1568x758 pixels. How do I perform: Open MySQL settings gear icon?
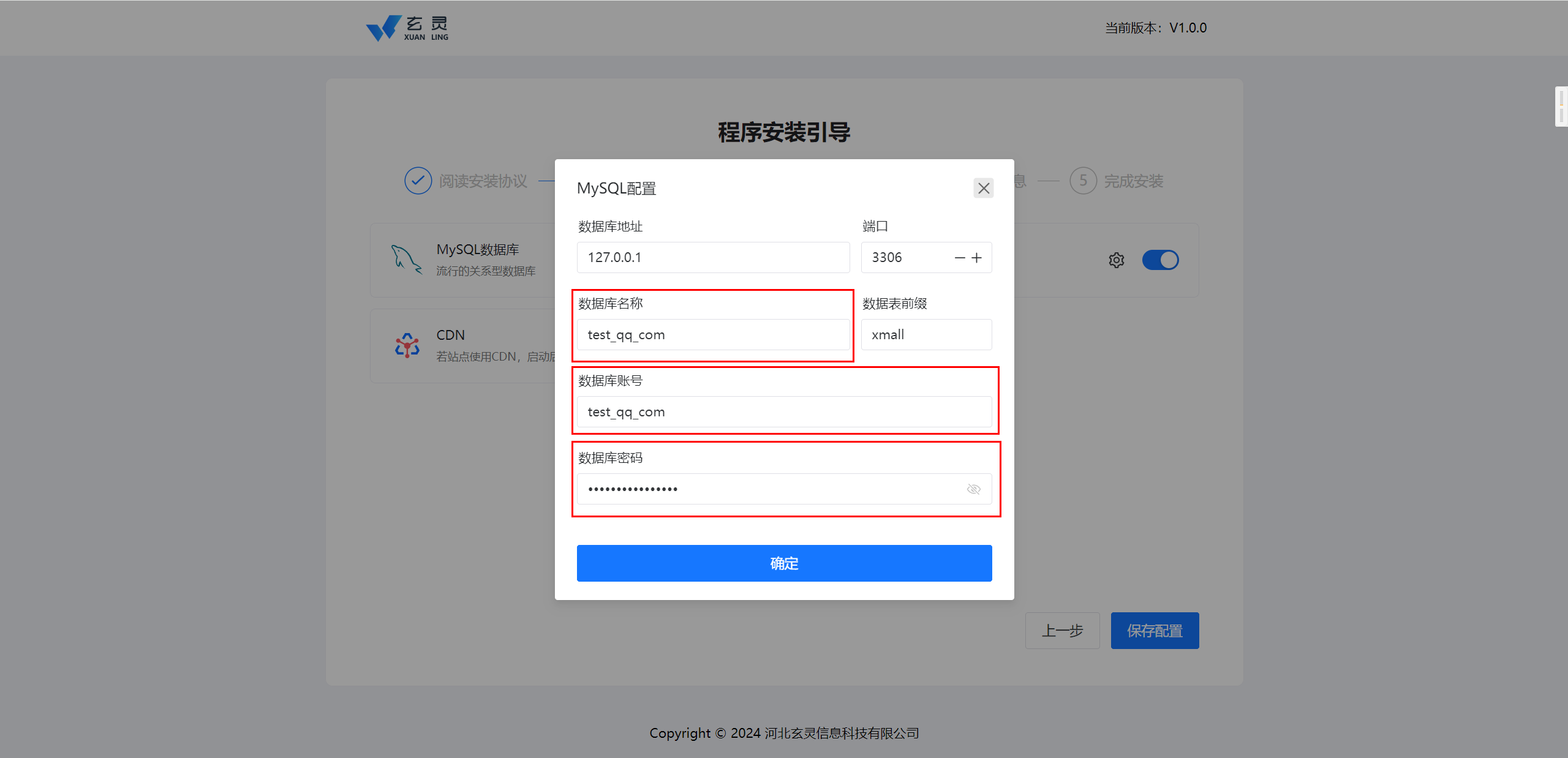click(x=1116, y=260)
